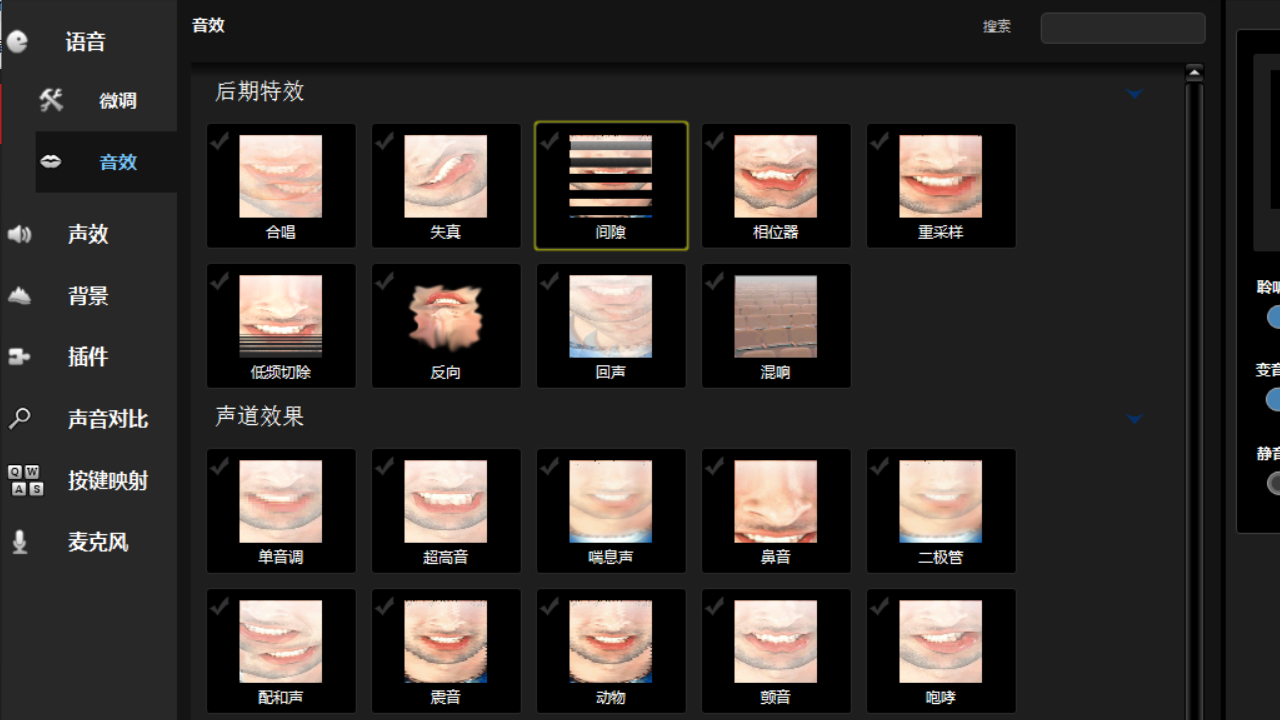Select the 回声 echo effect tile
This screenshot has width=1280, height=720.
tap(610, 325)
